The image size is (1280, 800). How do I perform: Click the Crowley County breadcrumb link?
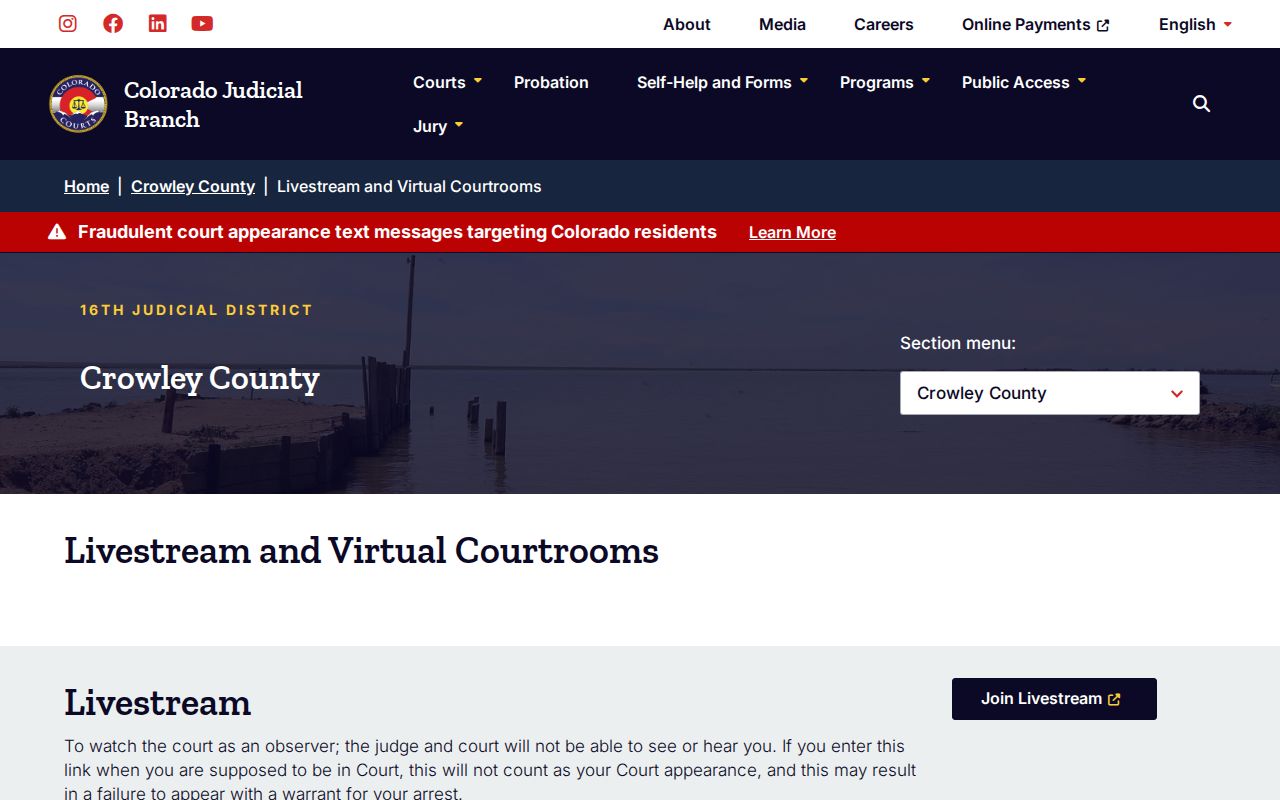193,186
